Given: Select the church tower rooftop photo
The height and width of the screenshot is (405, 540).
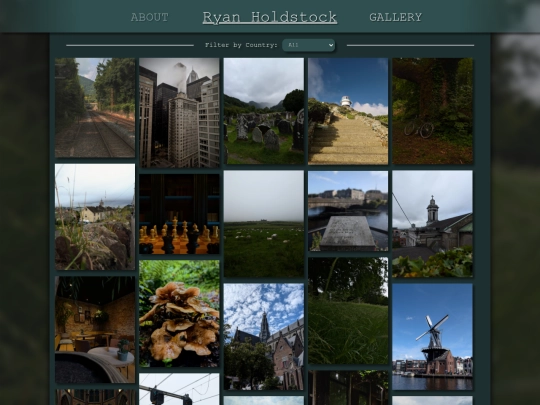Looking at the screenshot, I should pos(433,224).
